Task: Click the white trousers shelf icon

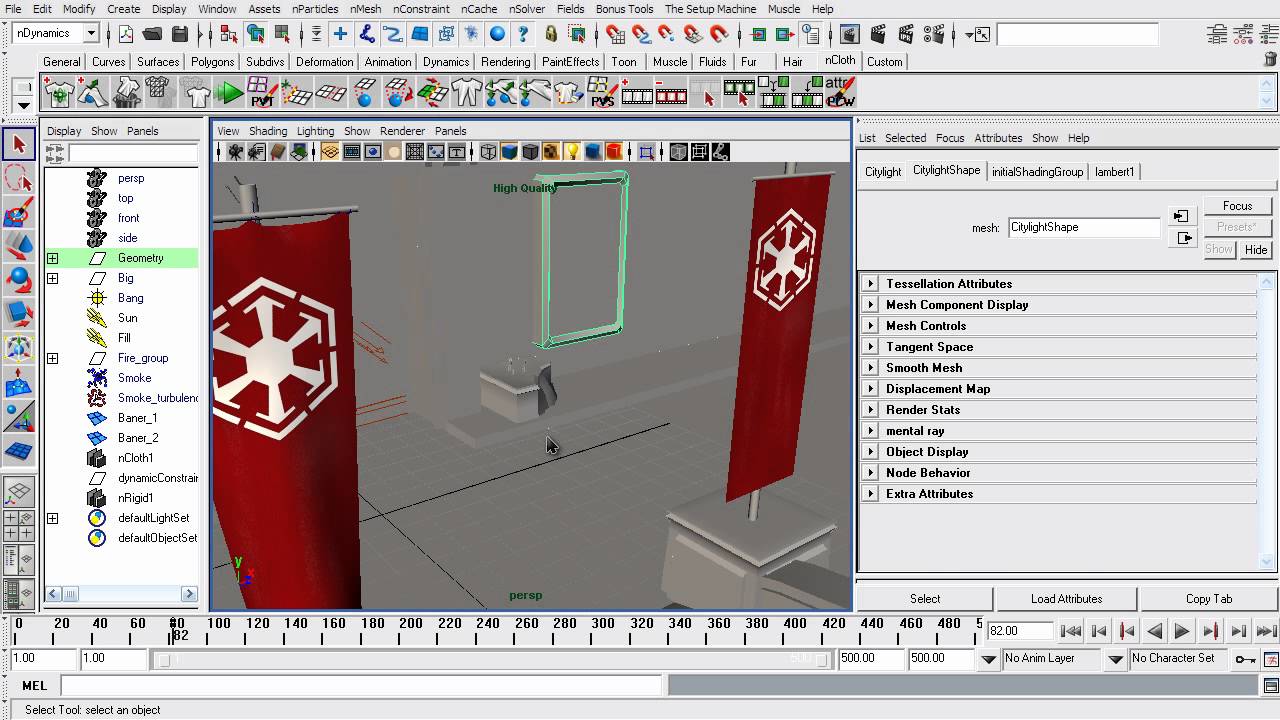Action: click(467, 94)
